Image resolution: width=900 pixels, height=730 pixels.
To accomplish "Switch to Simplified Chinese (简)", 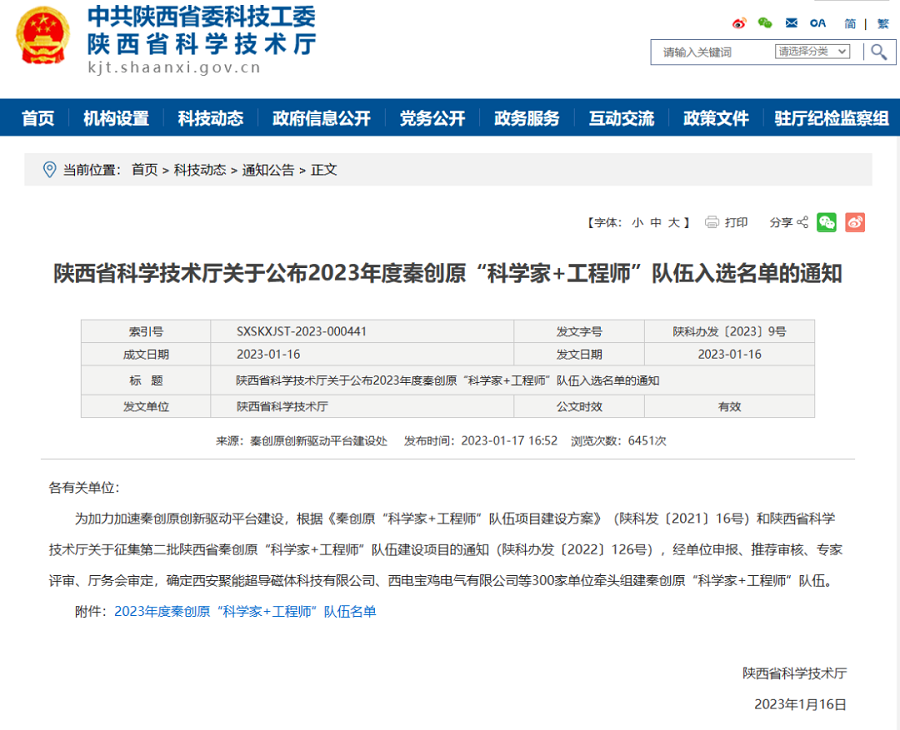I will 850,23.
